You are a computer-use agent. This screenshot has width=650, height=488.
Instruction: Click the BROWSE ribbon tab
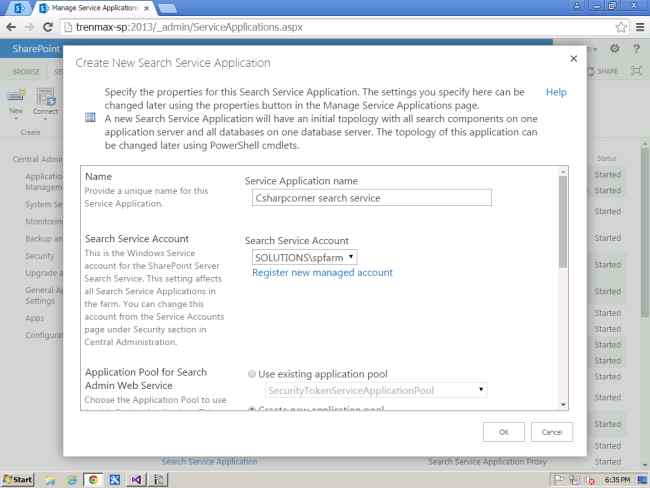(x=26, y=72)
